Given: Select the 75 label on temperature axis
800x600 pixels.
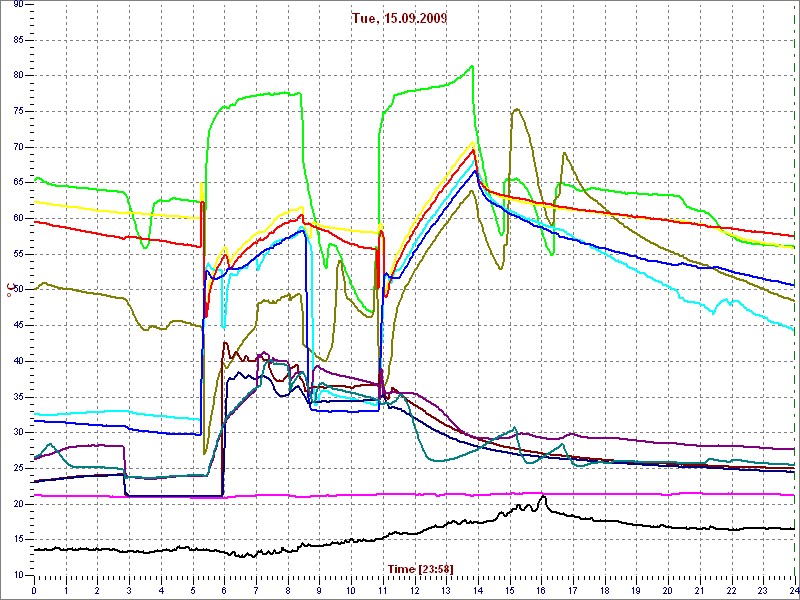Looking at the screenshot, I should coord(17,111).
